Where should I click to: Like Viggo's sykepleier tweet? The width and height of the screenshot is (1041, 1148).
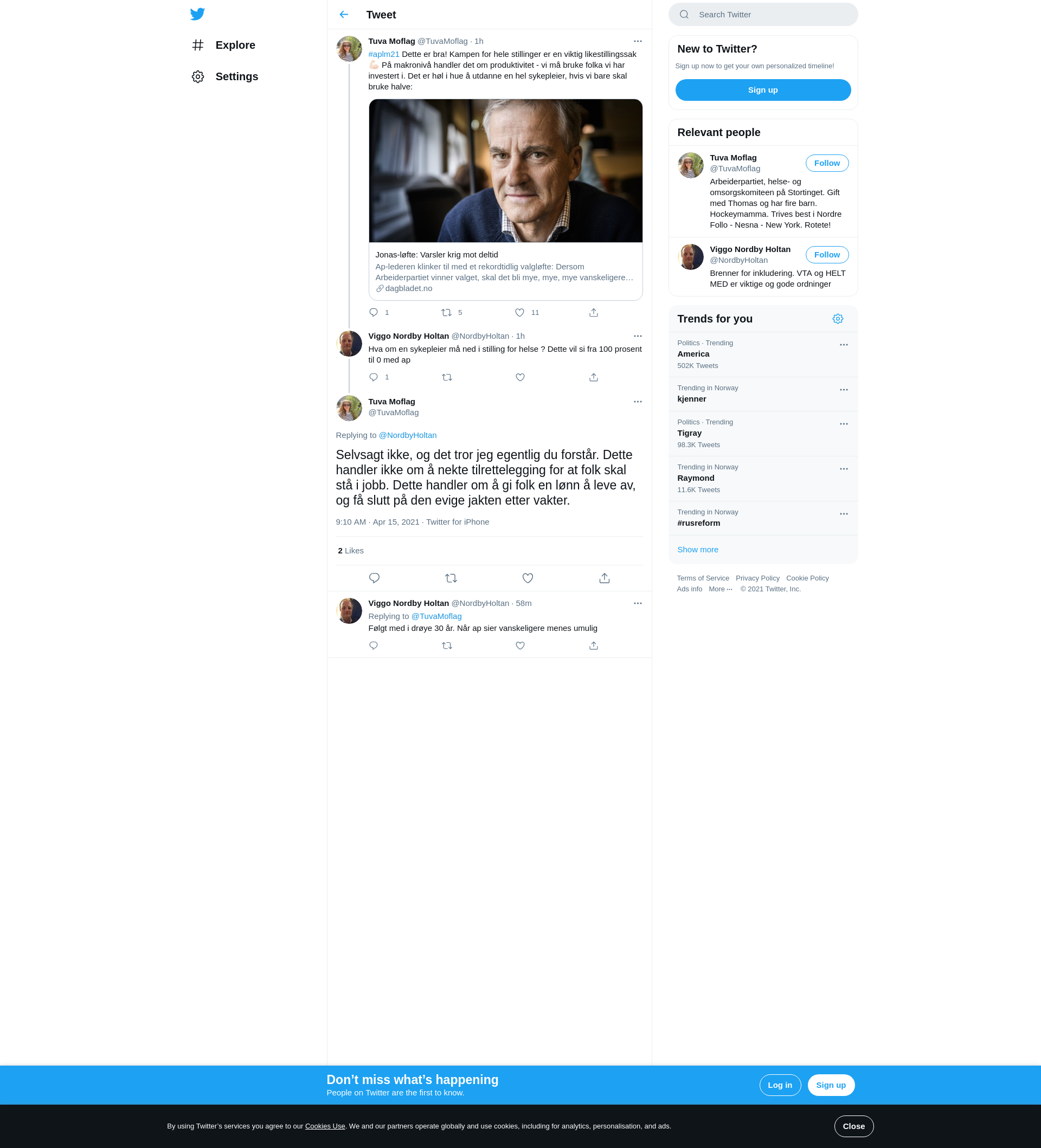[520, 377]
